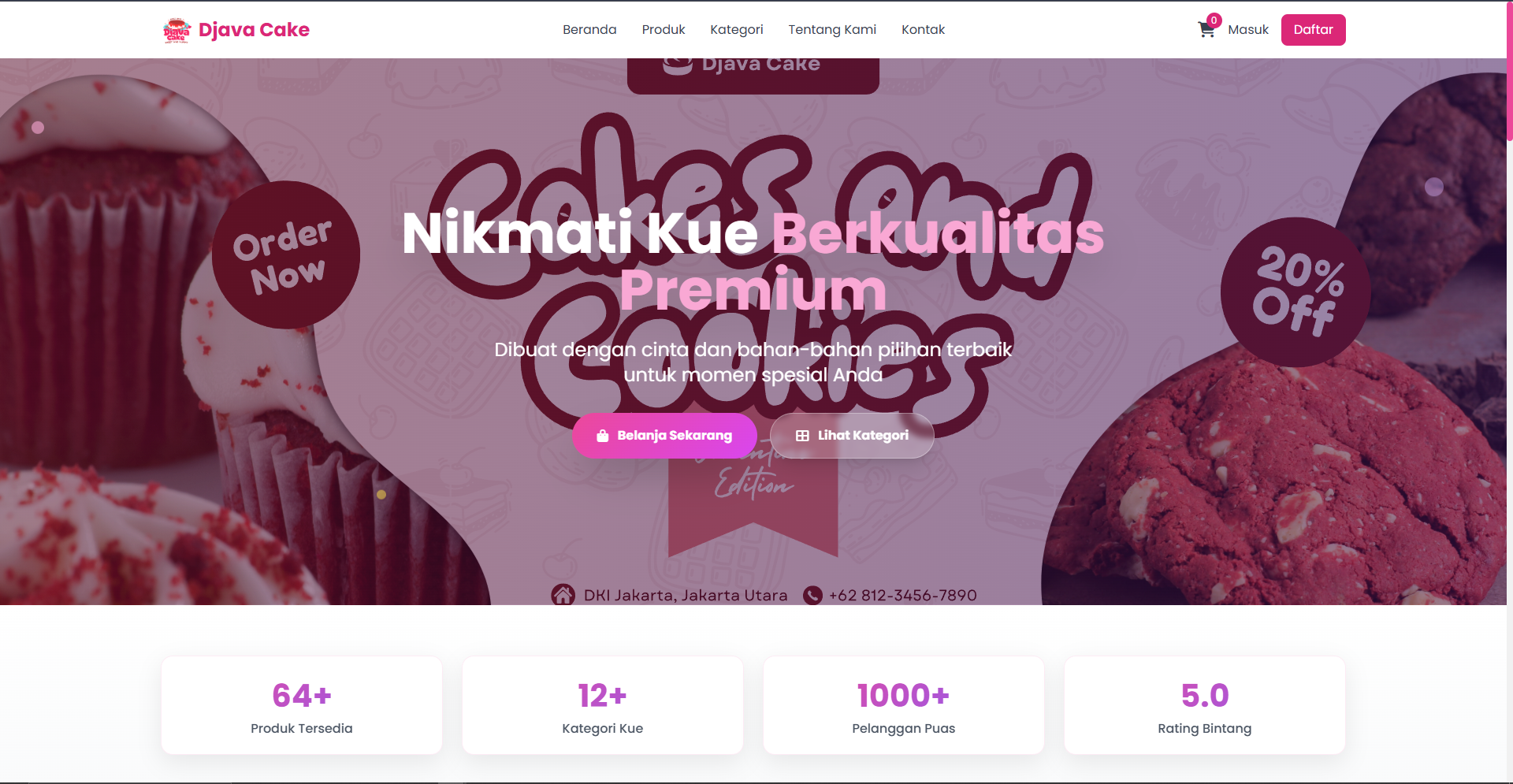The width and height of the screenshot is (1513, 784).
Task: Click the Masuk login link
Action: (x=1248, y=30)
